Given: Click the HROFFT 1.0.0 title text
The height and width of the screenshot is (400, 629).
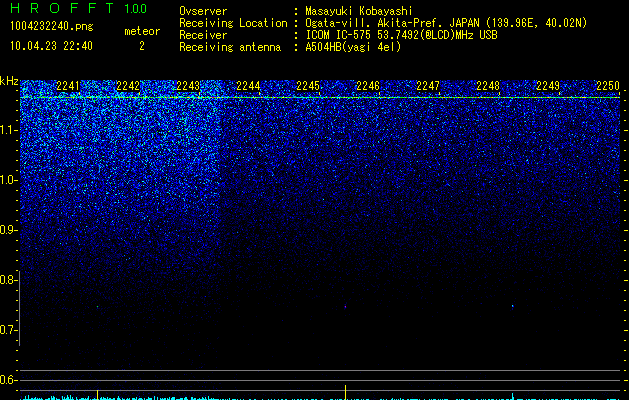Looking at the screenshot, I should [x=79, y=8].
